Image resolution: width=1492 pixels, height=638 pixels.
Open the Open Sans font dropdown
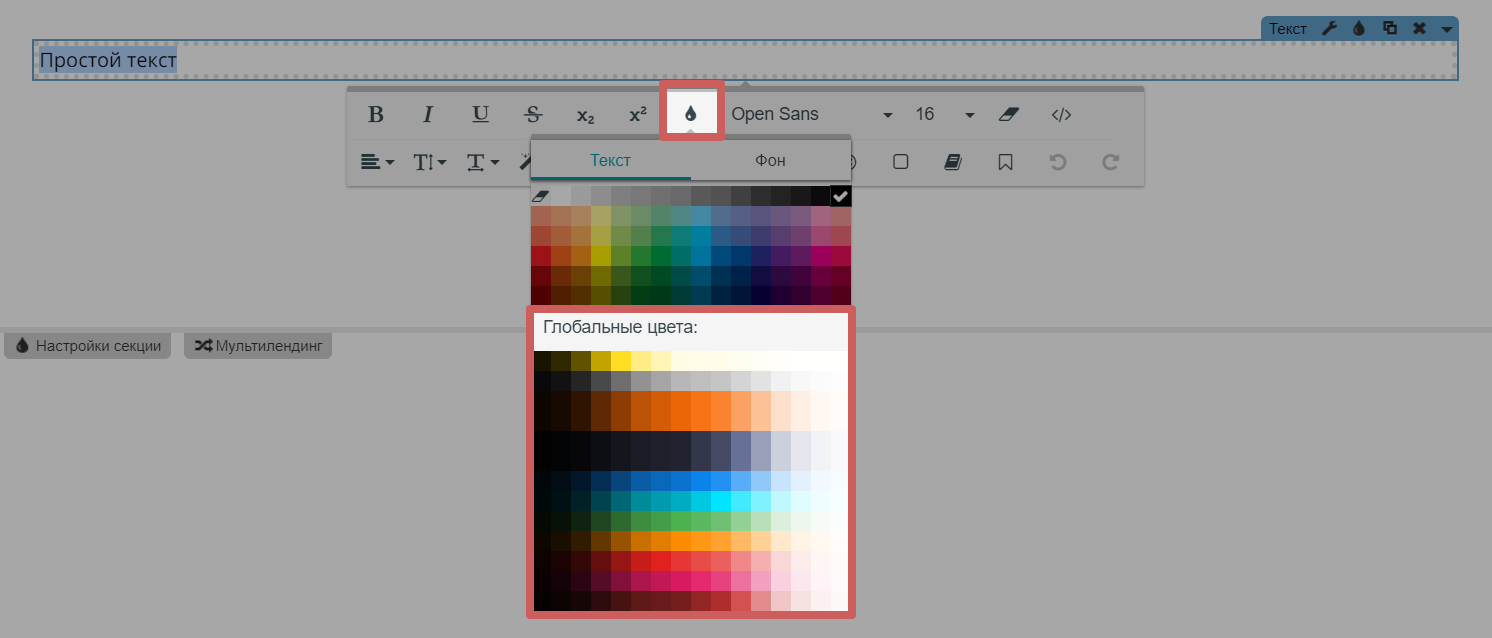[x=811, y=114]
